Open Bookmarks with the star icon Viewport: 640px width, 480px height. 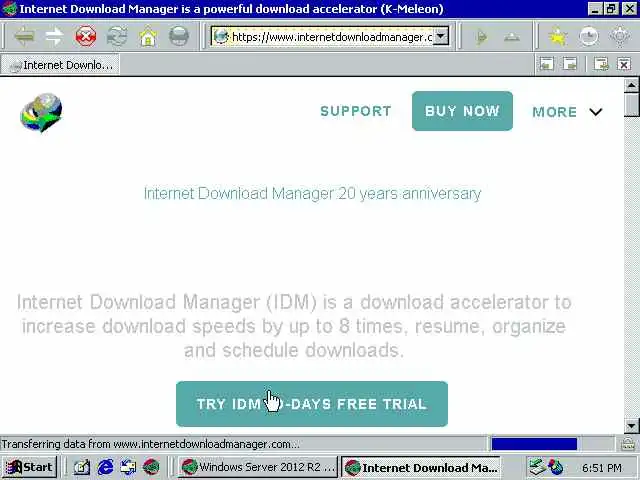point(558,37)
